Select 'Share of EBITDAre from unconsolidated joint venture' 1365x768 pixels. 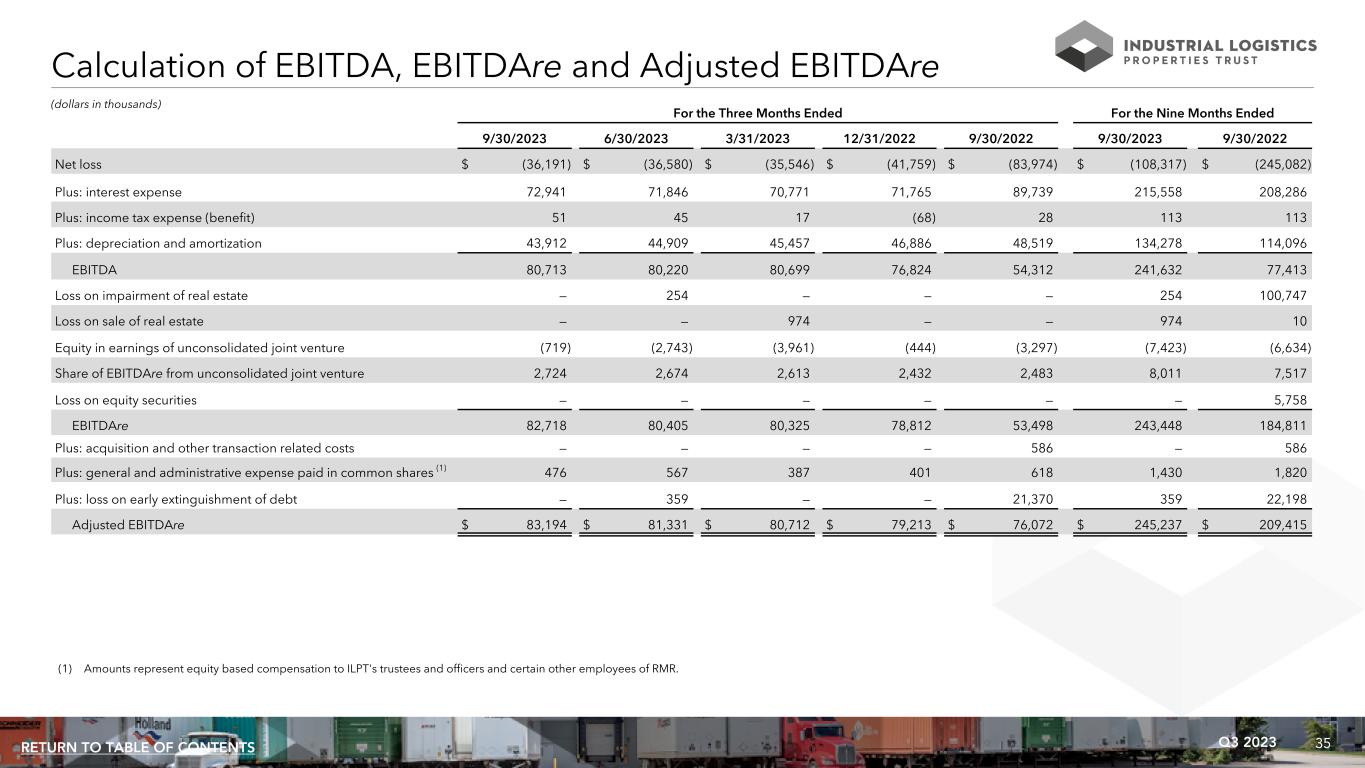[x=209, y=373]
